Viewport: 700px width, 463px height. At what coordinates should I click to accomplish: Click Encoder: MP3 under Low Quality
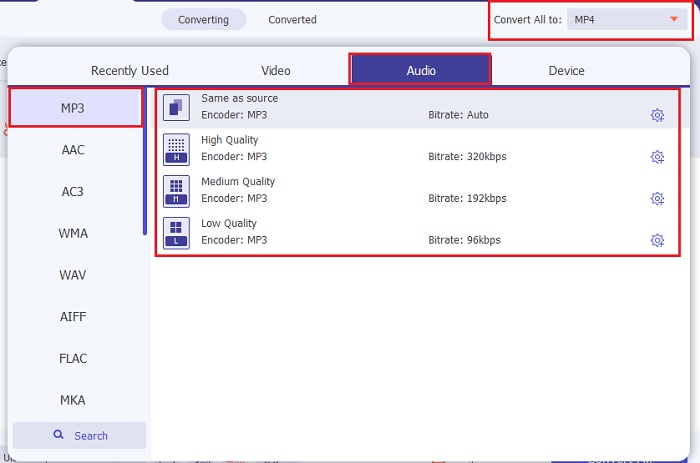(x=234, y=240)
